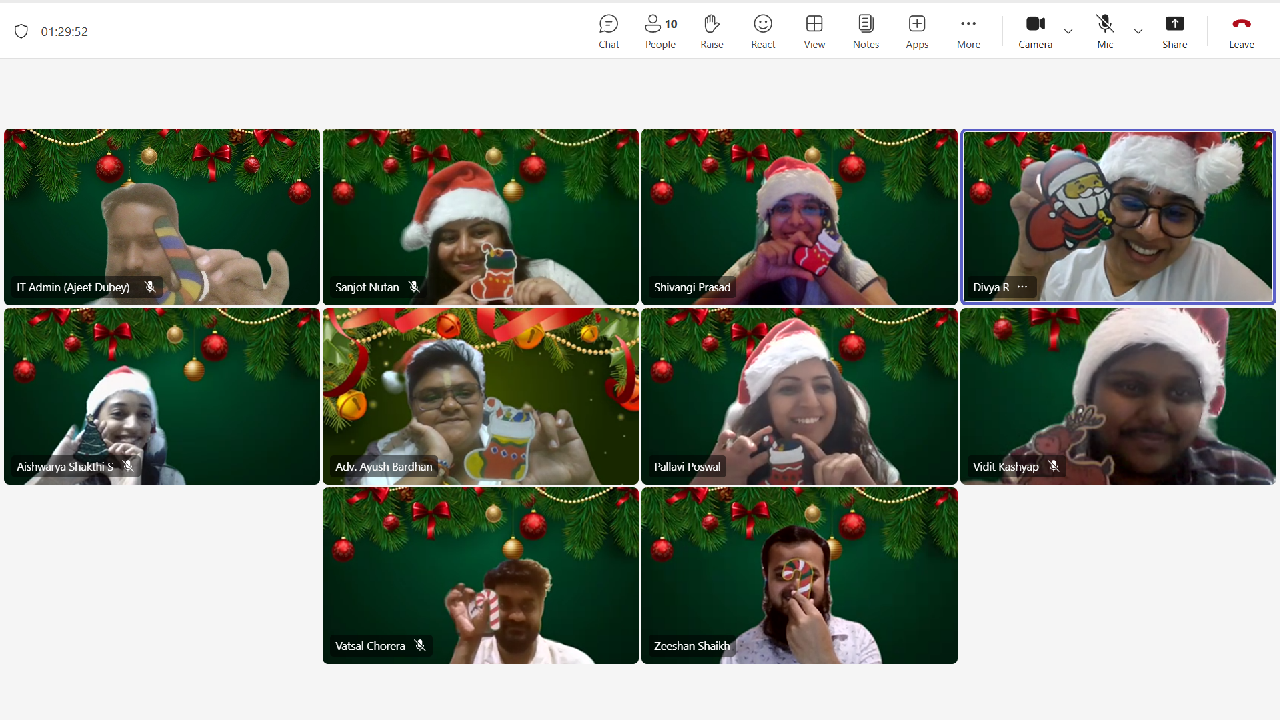Open the options ellipsis beside Divya R
This screenshot has width=1280, height=720.
click(1022, 287)
